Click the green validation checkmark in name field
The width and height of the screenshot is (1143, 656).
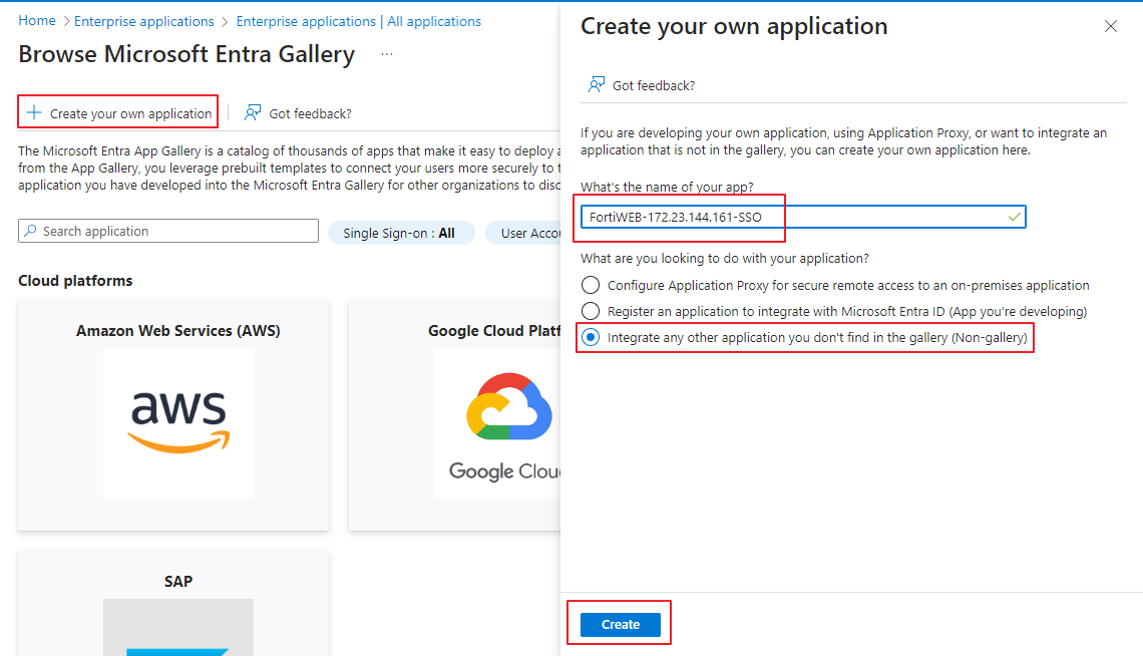pos(1014,216)
